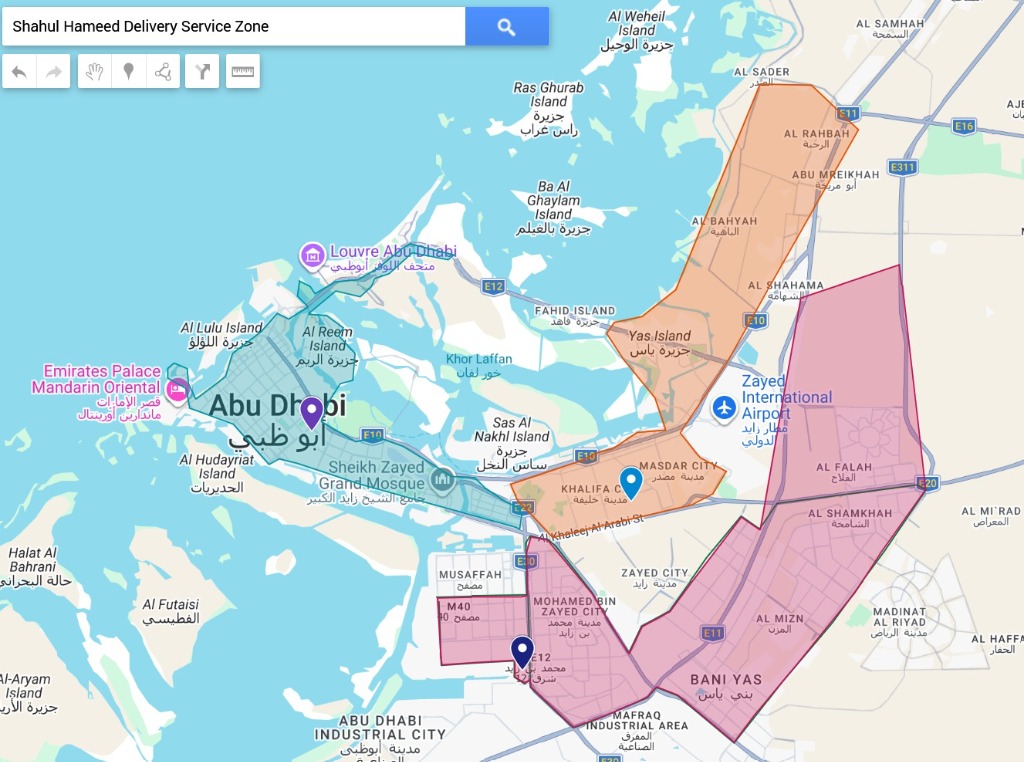Click the dark navy pin near Musaffah
The width and height of the screenshot is (1024, 762).
tap(522, 651)
